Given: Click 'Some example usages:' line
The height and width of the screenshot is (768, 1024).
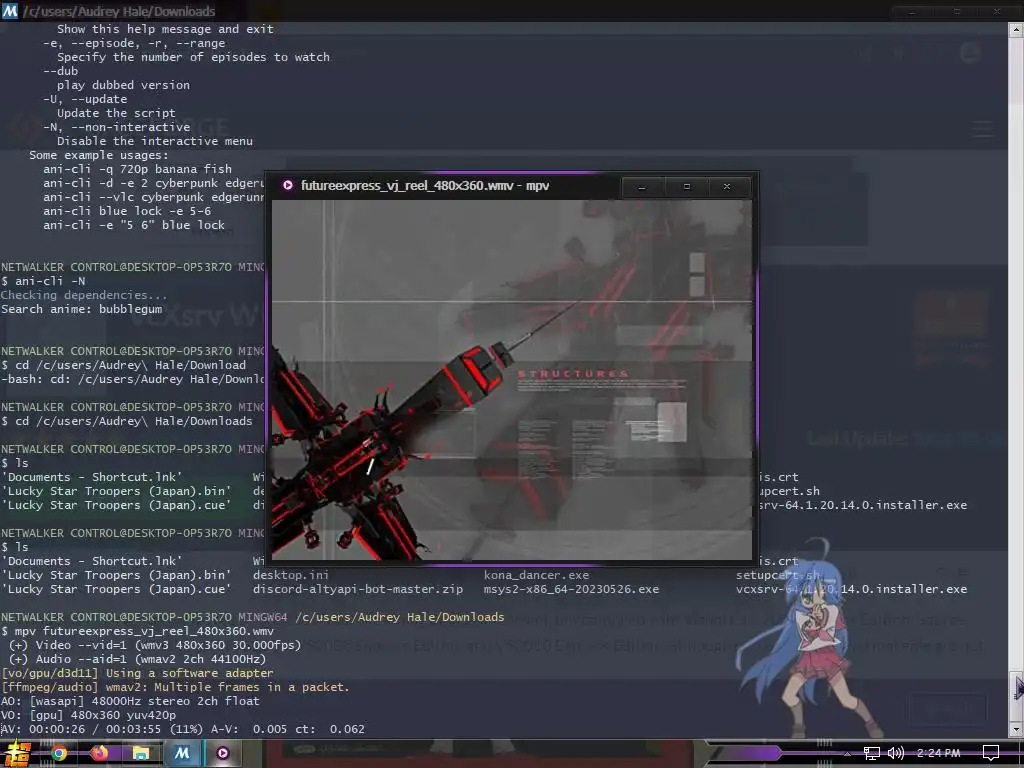Looking at the screenshot, I should click(99, 155).
